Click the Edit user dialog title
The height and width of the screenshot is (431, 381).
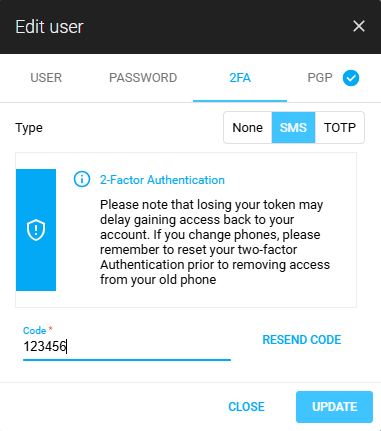49,27
